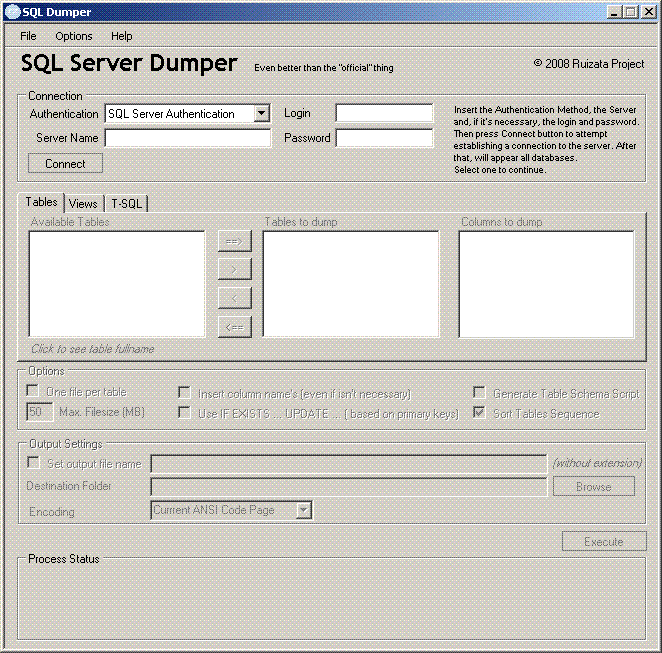Click inside the Columns to dump list

coord(547,284)
